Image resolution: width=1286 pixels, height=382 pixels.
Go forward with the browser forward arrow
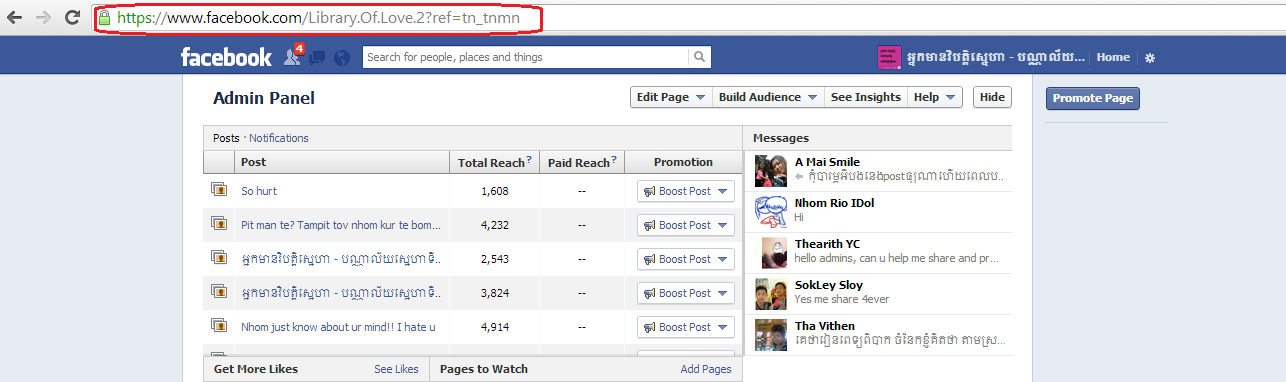[44, 18]
